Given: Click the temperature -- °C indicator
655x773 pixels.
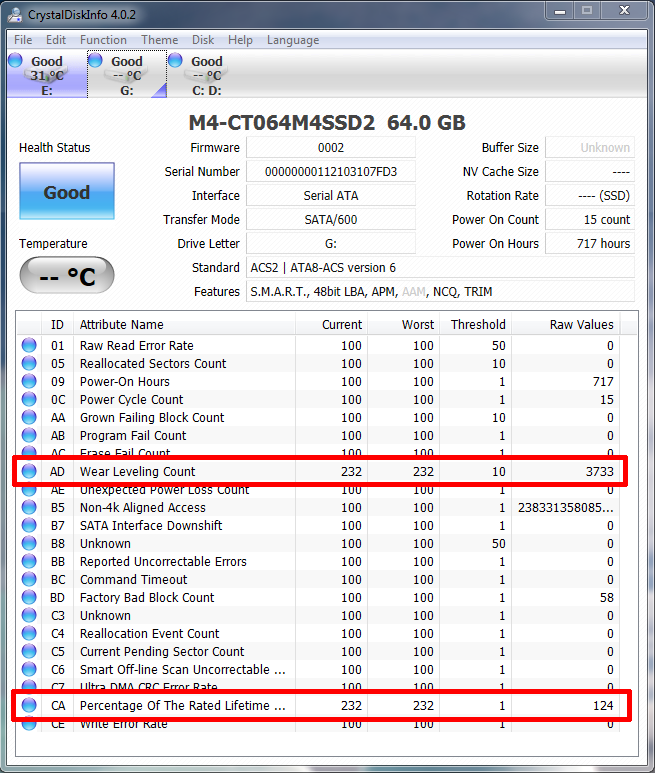Looking at the screenshot, I should click(x=67, y=275).
